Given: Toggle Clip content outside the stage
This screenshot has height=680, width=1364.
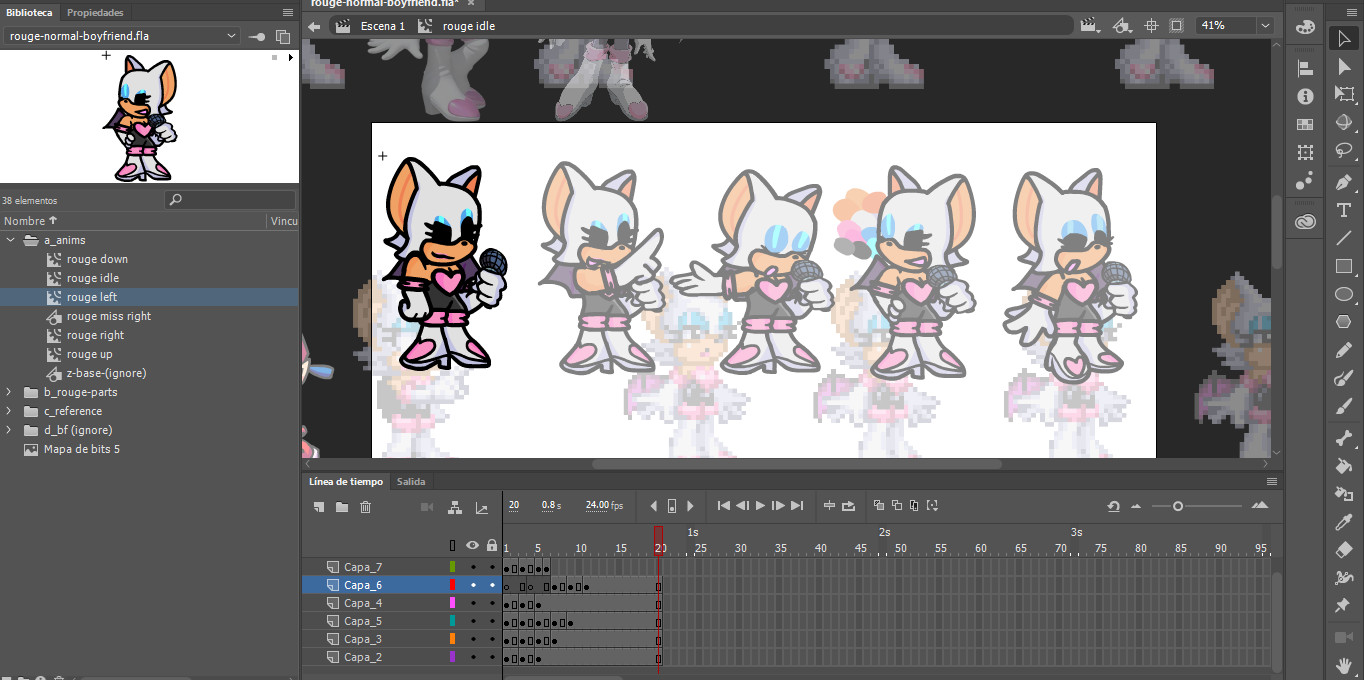Looking at the screenshot, I should tap(1176, 25).
